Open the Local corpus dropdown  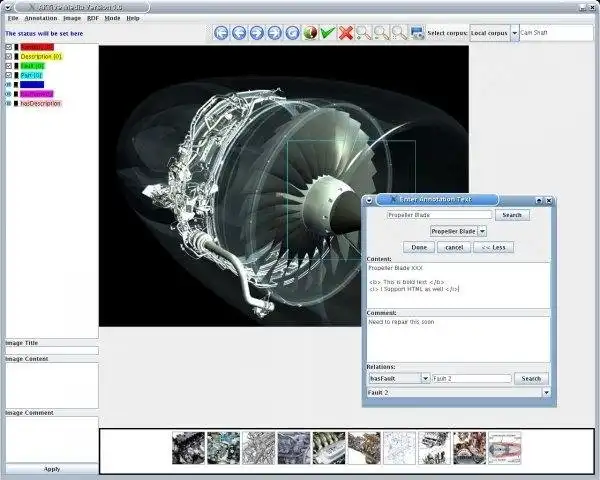tap(515, 33)
